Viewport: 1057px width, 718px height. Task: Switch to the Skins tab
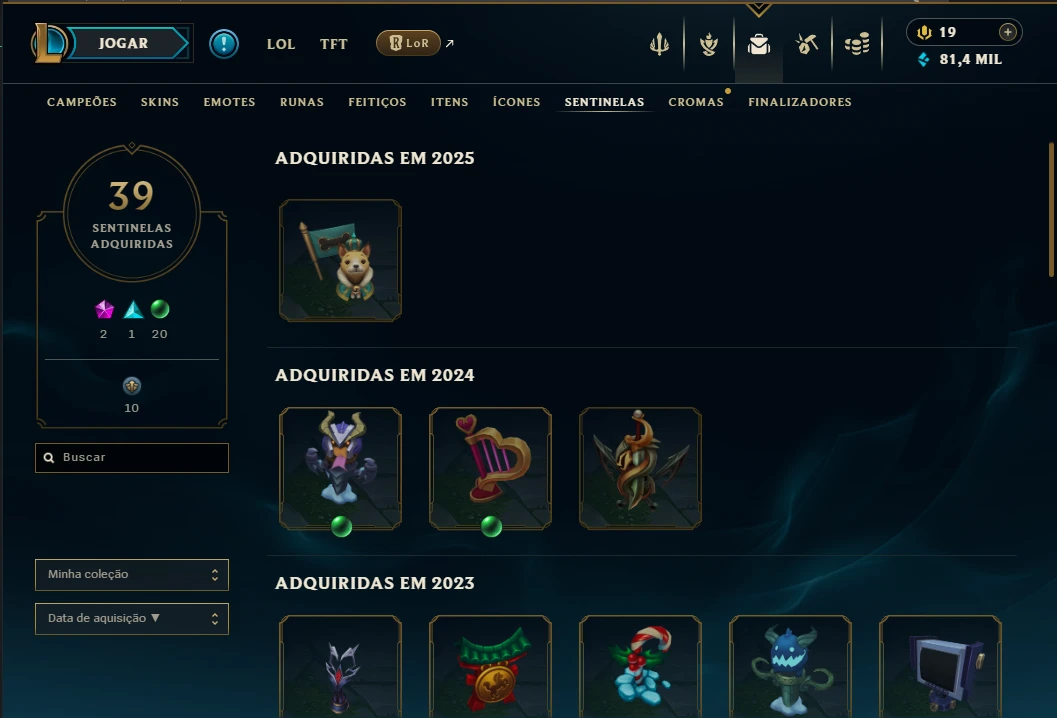(160, 102)
